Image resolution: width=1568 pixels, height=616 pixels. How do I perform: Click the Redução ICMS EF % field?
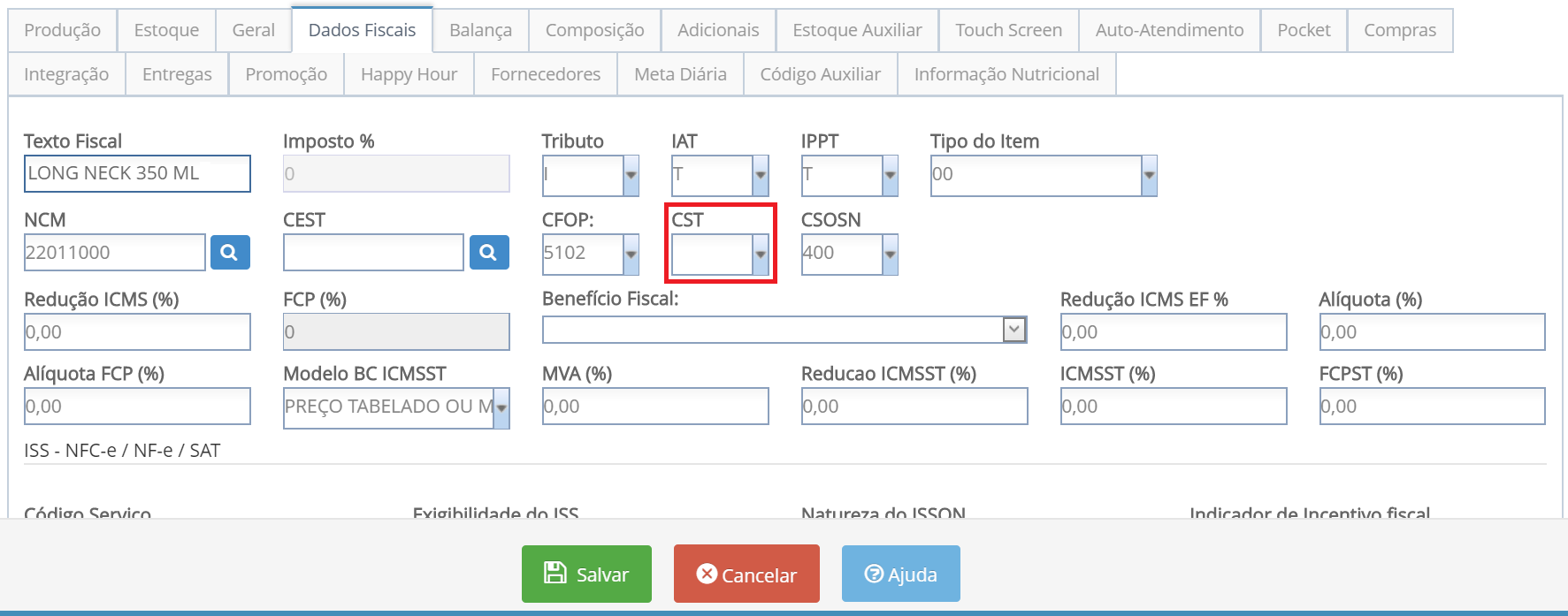[x=1174, y=332]
